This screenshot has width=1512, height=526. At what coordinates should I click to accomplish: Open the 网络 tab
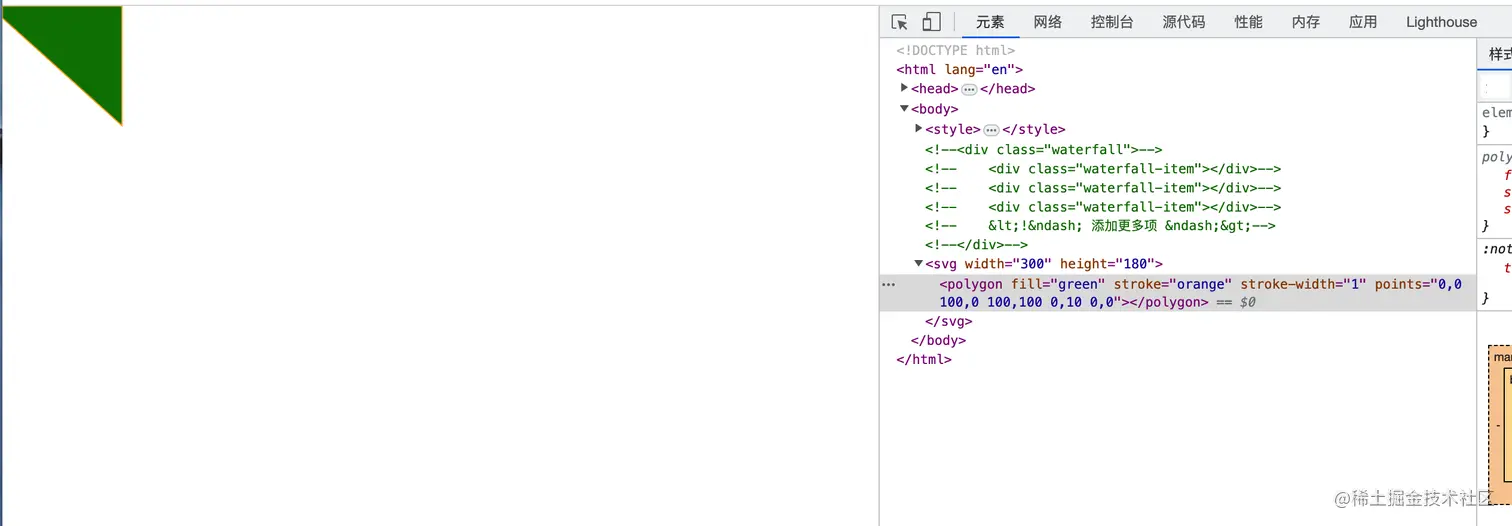click(x=1048, y=22)
